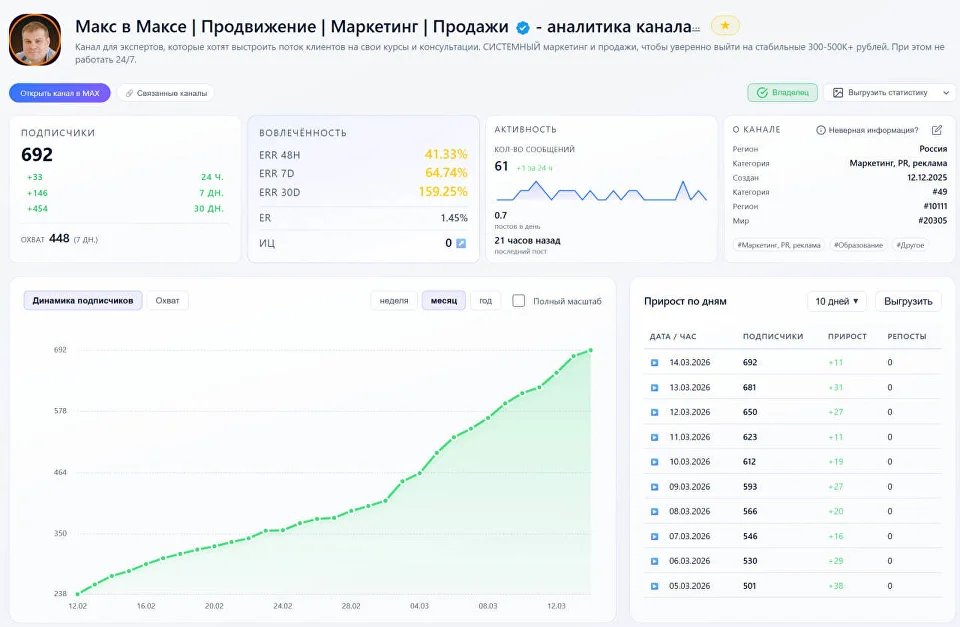Click the Охват 448 reach value
The width and height of the screenshot is (960, 627).
59,238
